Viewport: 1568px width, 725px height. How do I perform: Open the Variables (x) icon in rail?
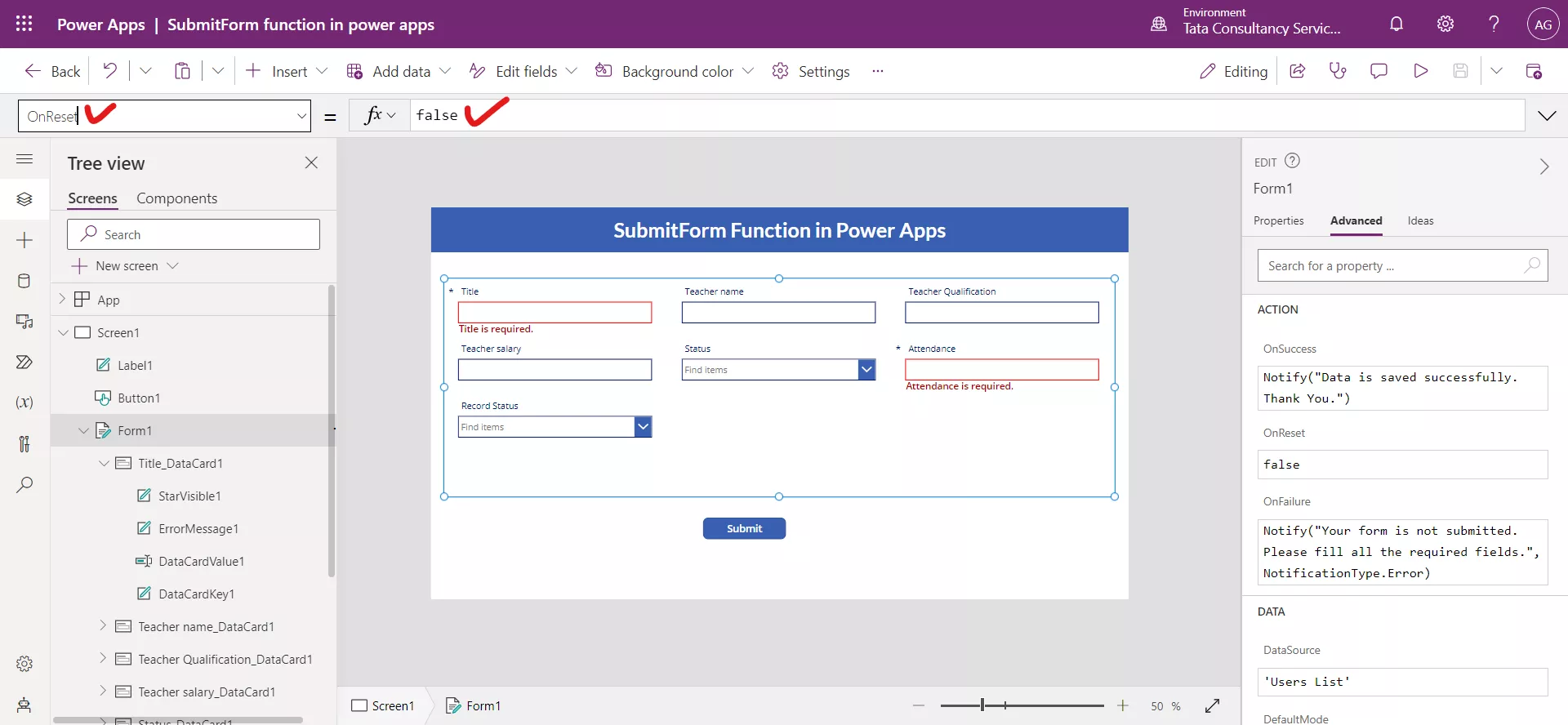coord(24,403)
